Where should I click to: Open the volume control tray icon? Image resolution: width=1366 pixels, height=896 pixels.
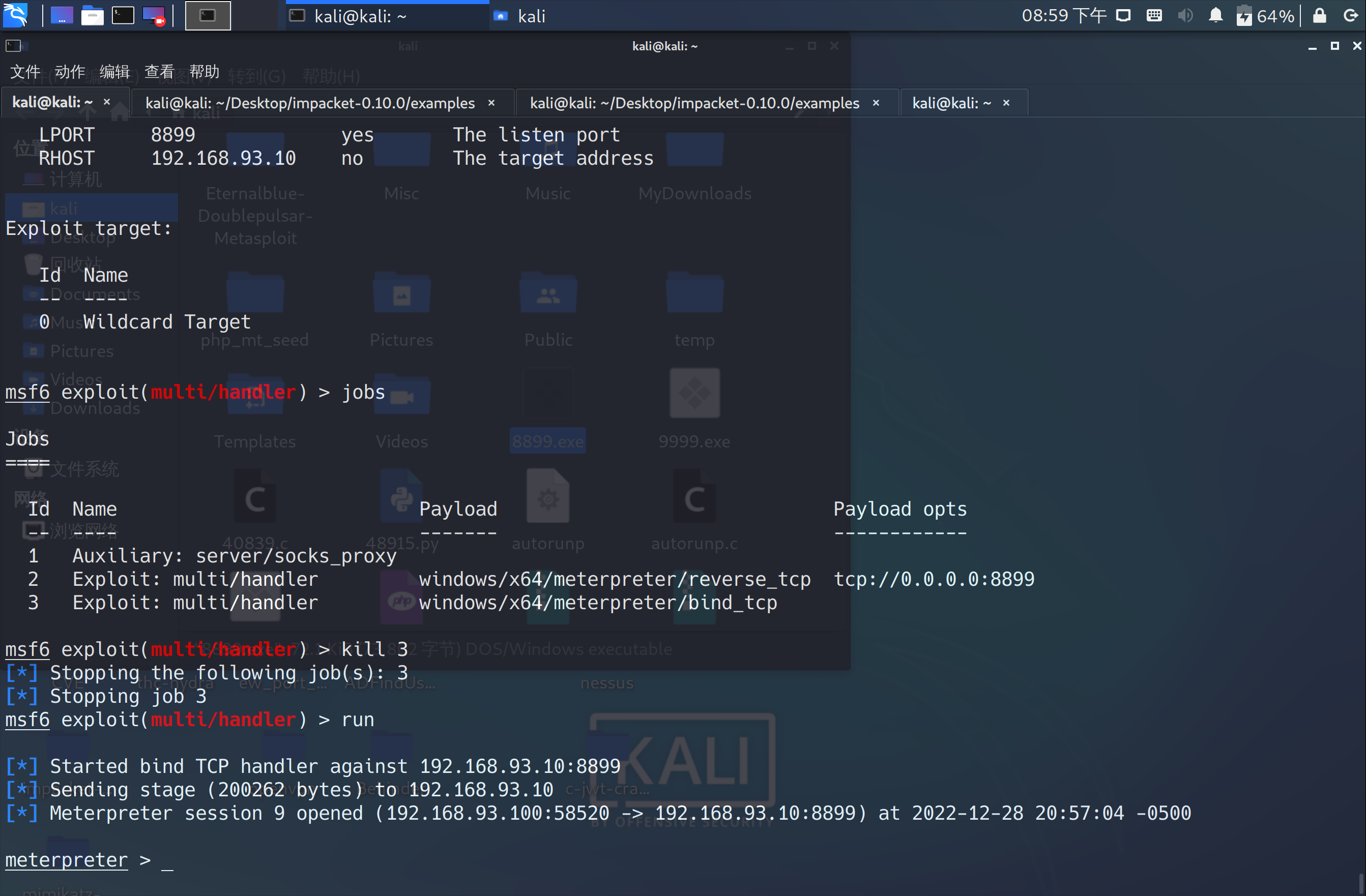pos(1185,15)
